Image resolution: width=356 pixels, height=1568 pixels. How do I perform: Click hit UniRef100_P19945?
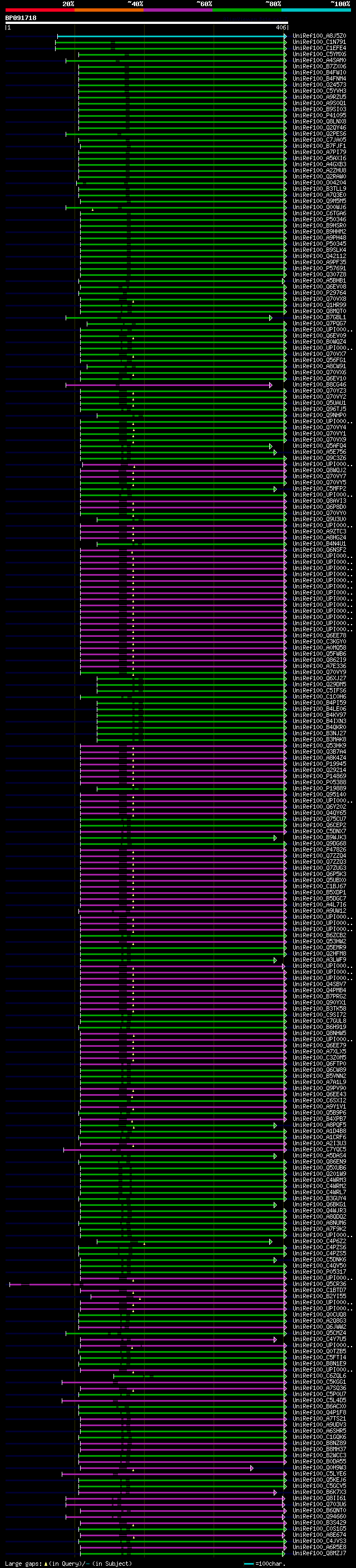click(319, 764)
